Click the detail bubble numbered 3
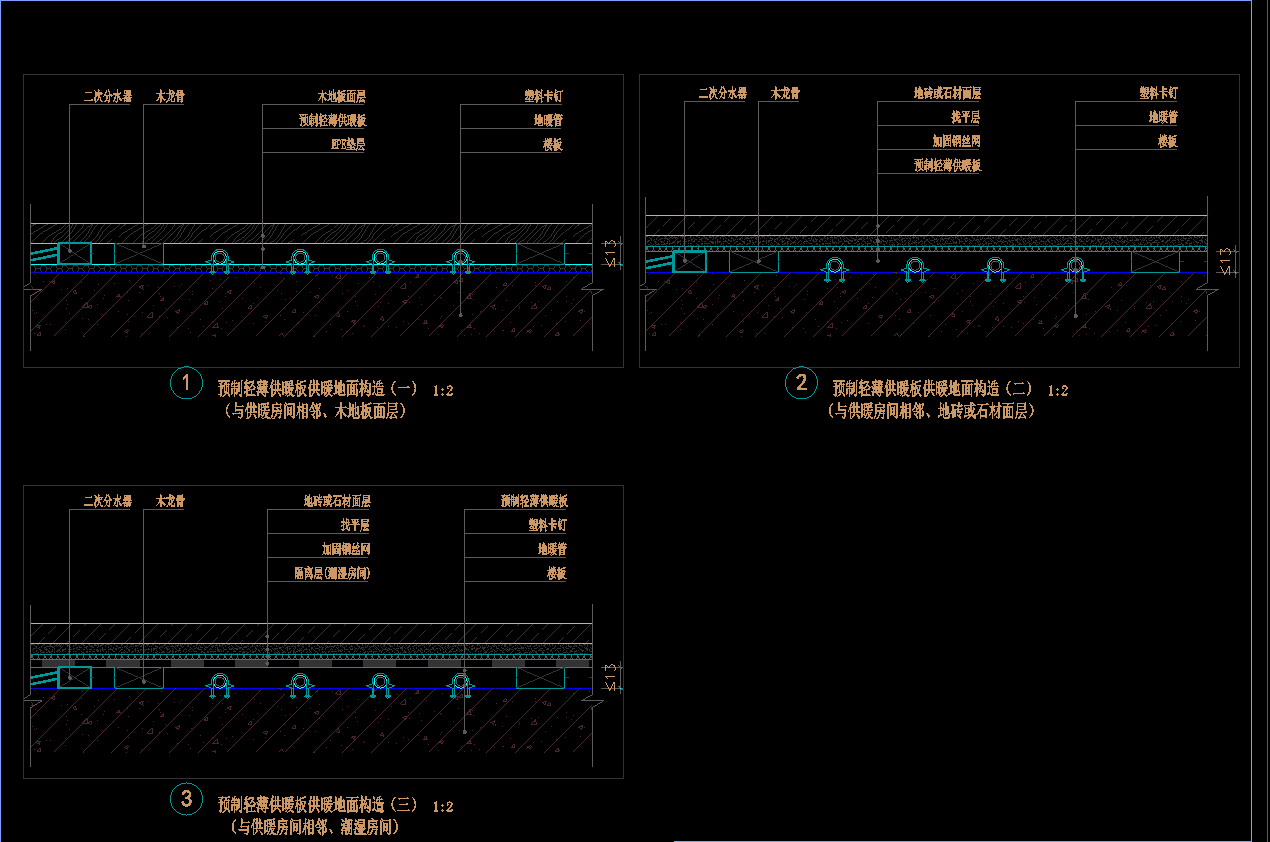The image size is (1270, 842). 186,800
